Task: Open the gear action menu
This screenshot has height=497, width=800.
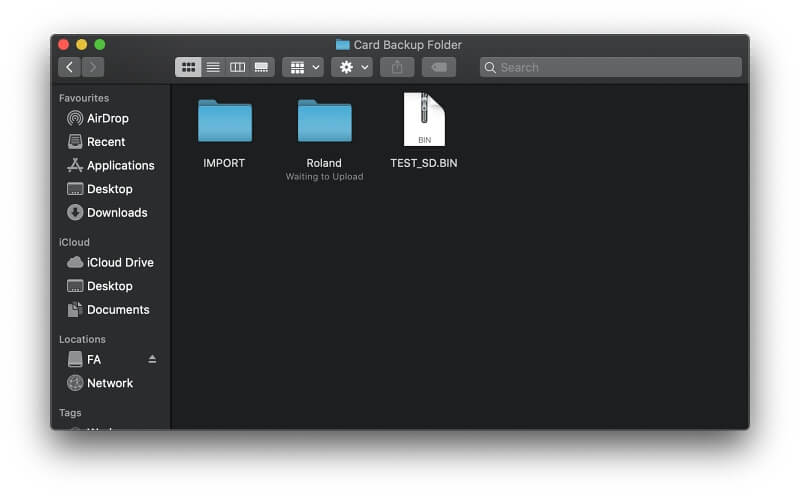Action: coord(352,67)
